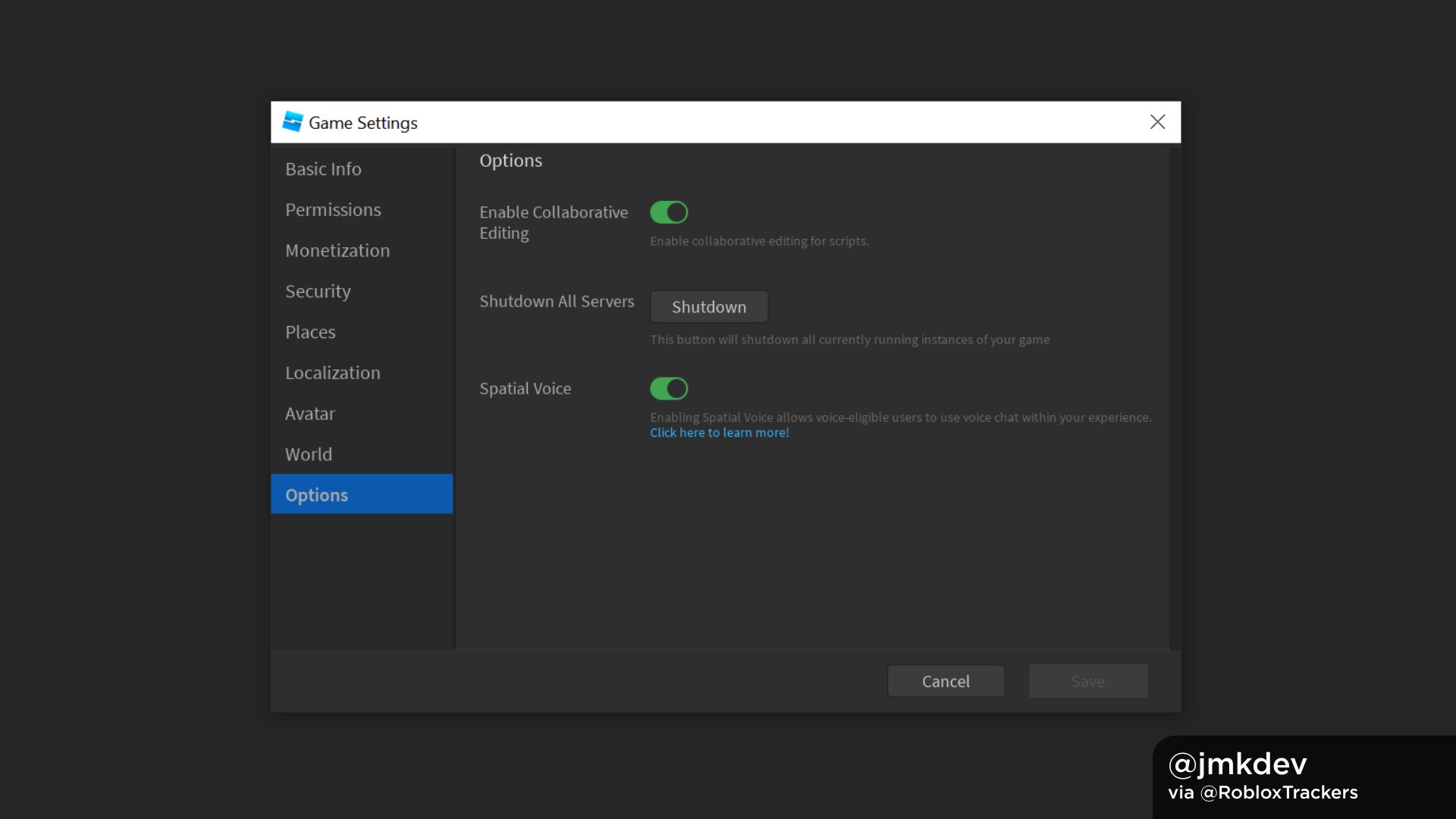Close the Game Settings dialog

(1158, 121)
